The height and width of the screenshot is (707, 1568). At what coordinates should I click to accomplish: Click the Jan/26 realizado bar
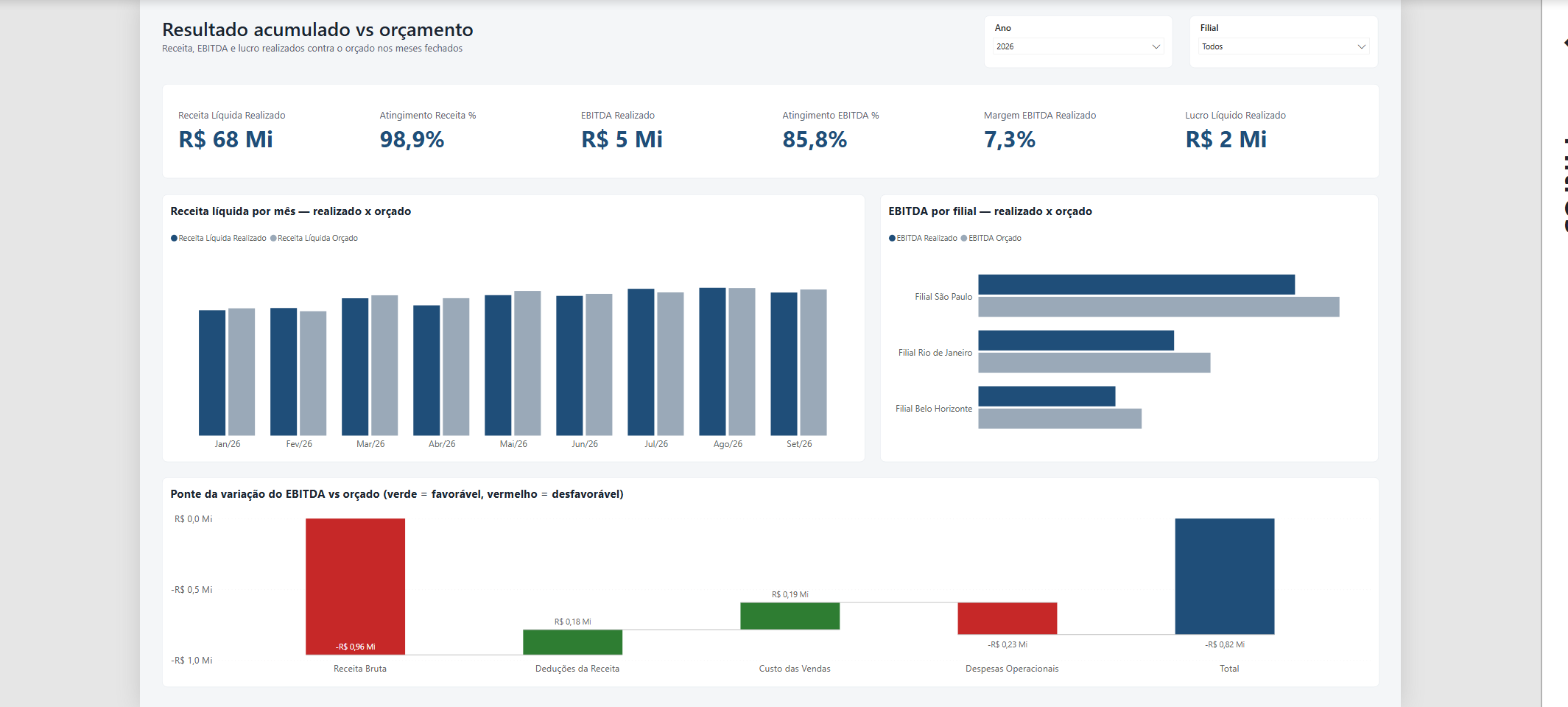(x=212, y=373)
